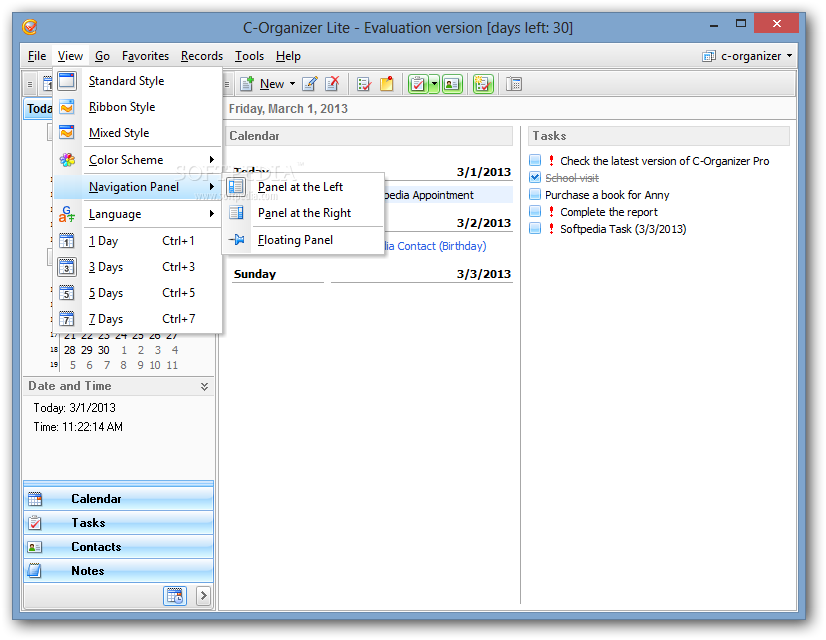Close the open View menu

point(70,56)
